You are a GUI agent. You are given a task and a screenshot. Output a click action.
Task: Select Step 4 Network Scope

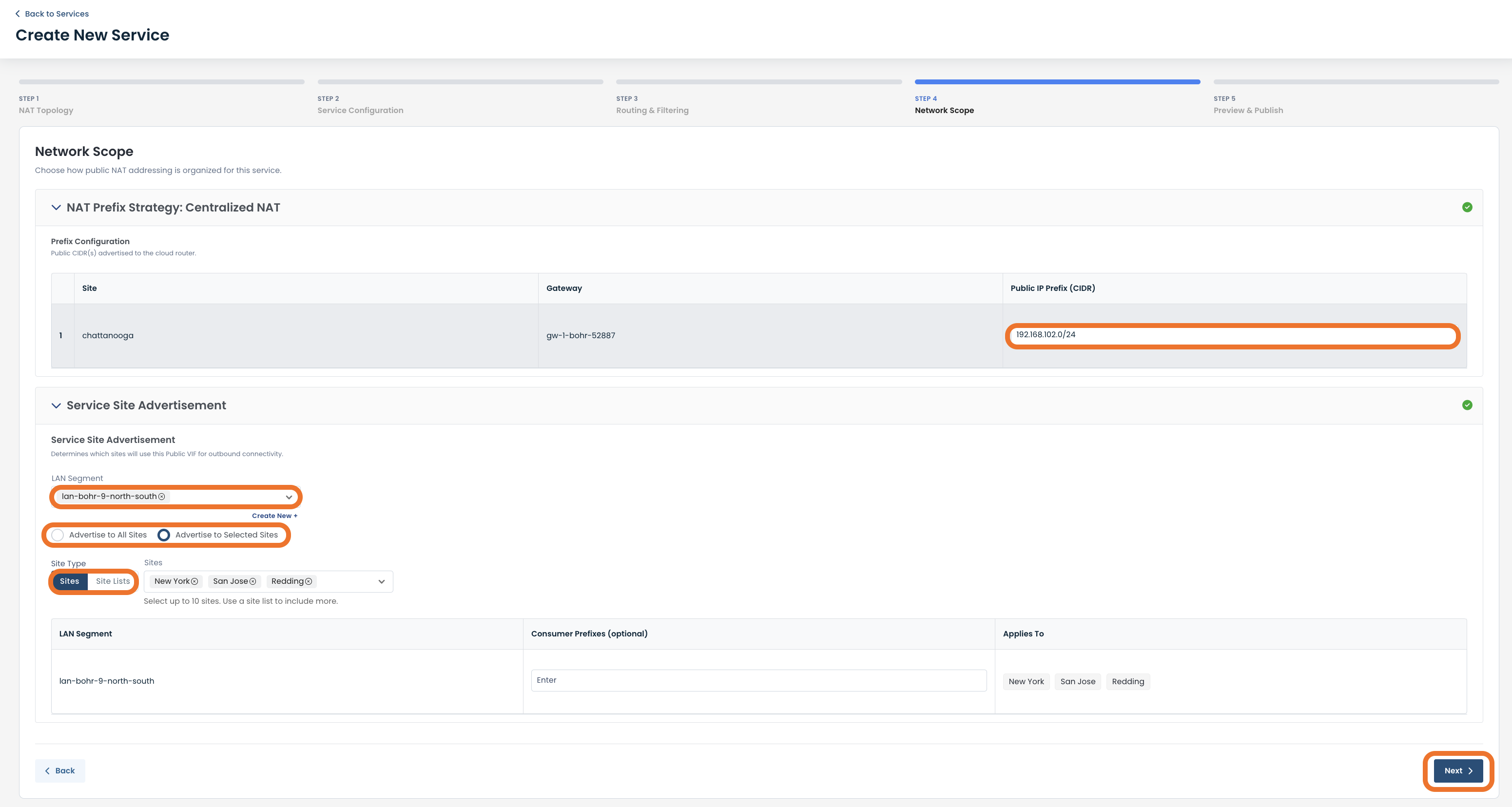click(x=1057, y=97)
